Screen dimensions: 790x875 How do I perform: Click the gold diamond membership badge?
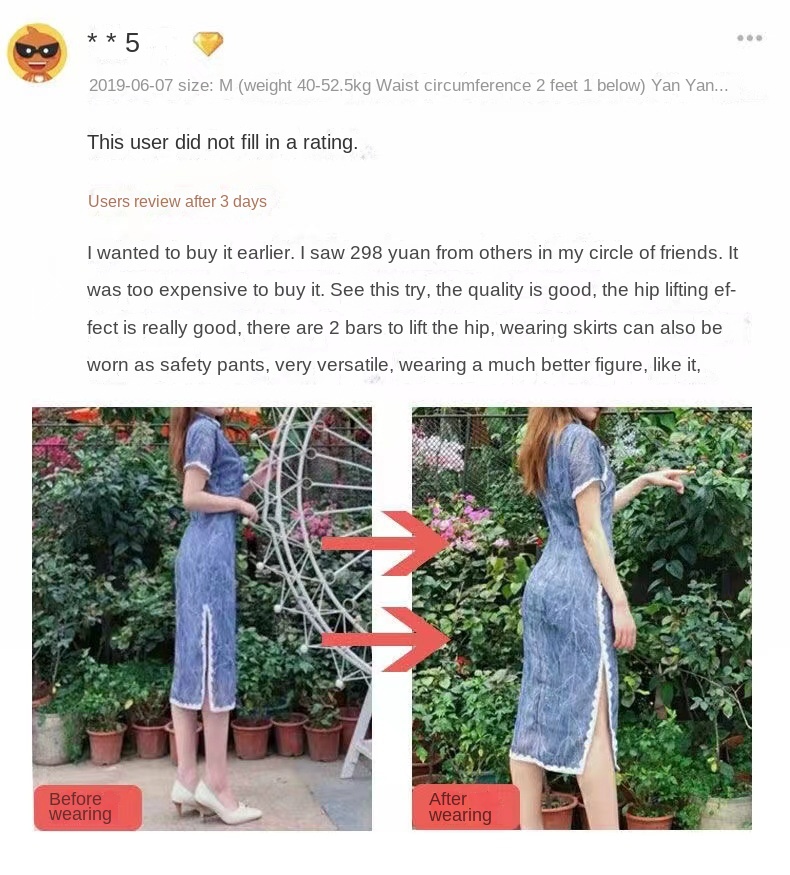pos(208,44)
